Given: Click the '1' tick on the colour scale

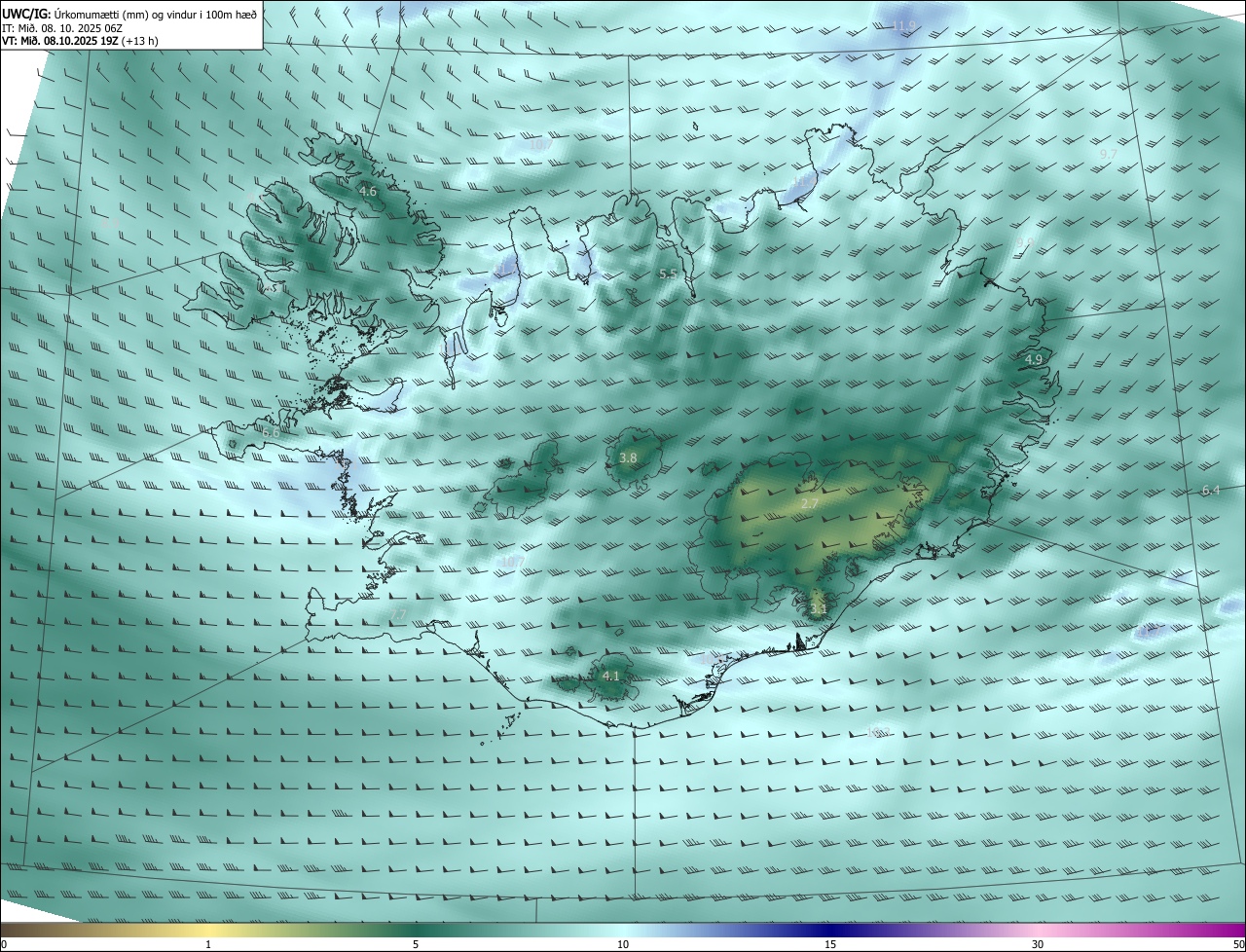Looking at the screenshot, I should coord(208,944).
